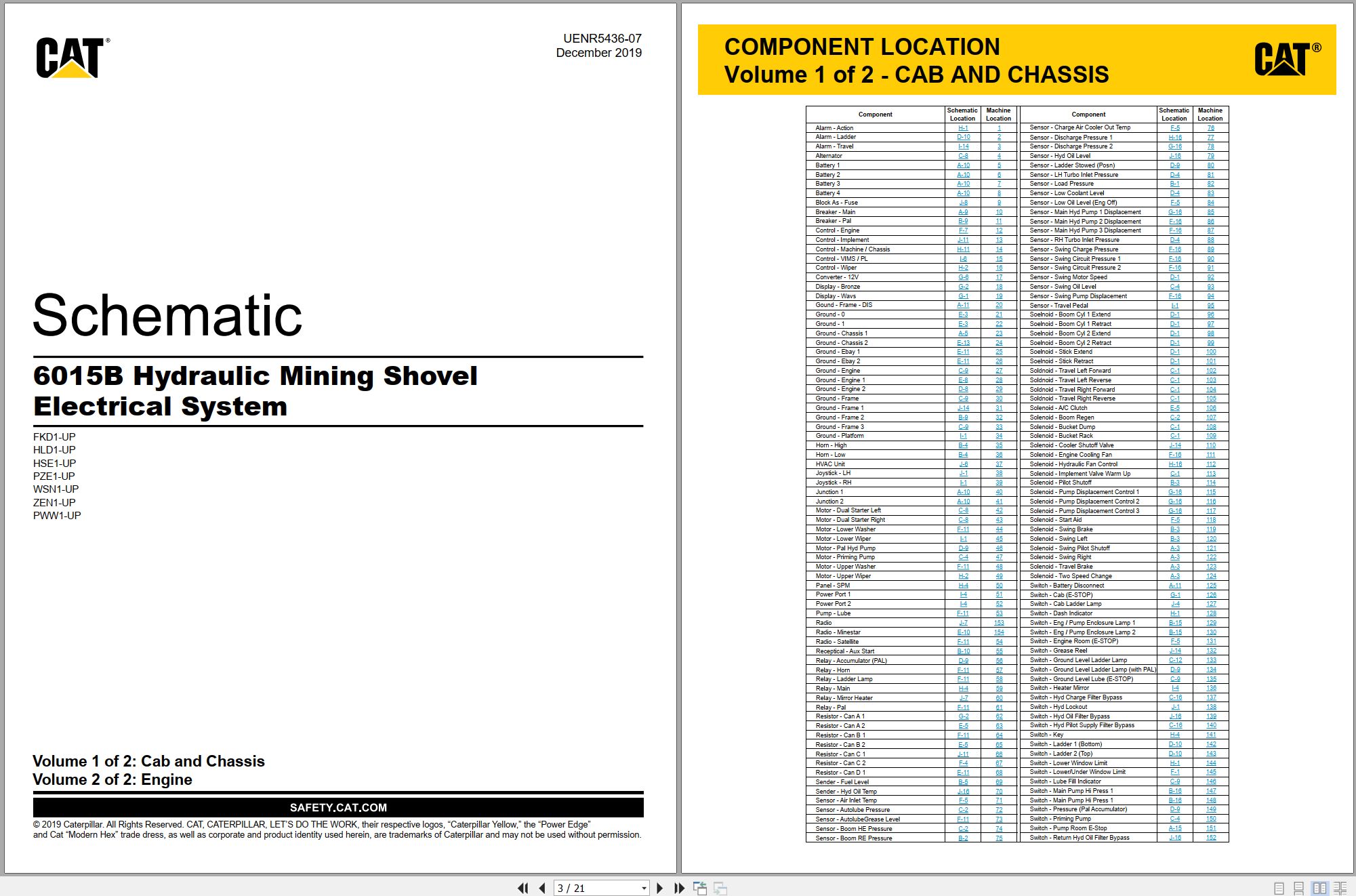Go to the first page

pyautogui.click(x=522, y=888)
